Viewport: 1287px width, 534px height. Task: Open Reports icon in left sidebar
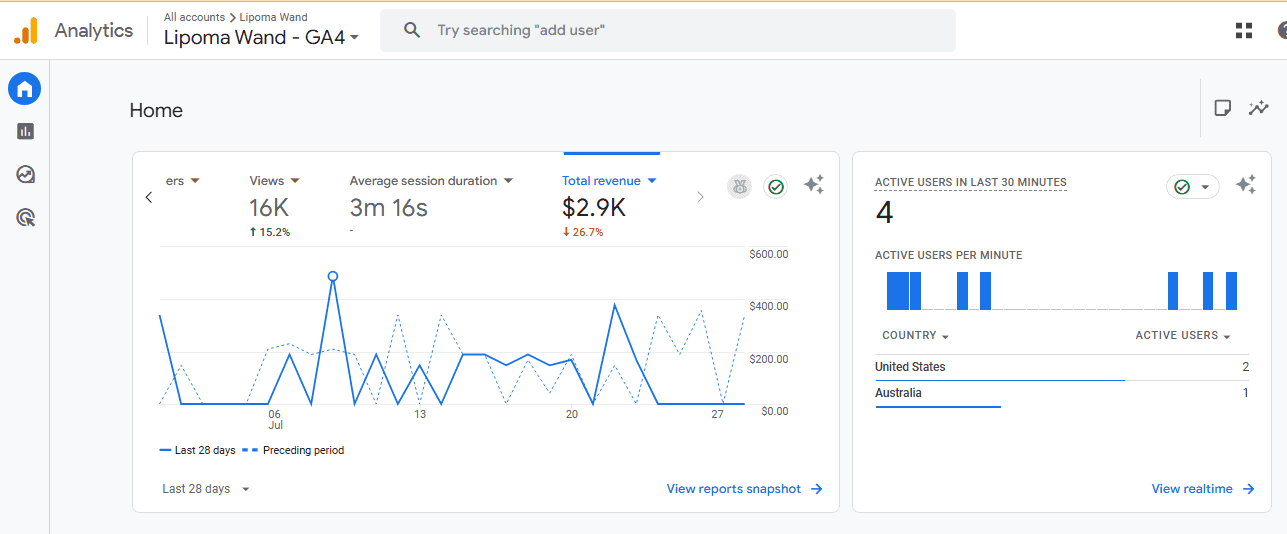(x=25, y=131)
